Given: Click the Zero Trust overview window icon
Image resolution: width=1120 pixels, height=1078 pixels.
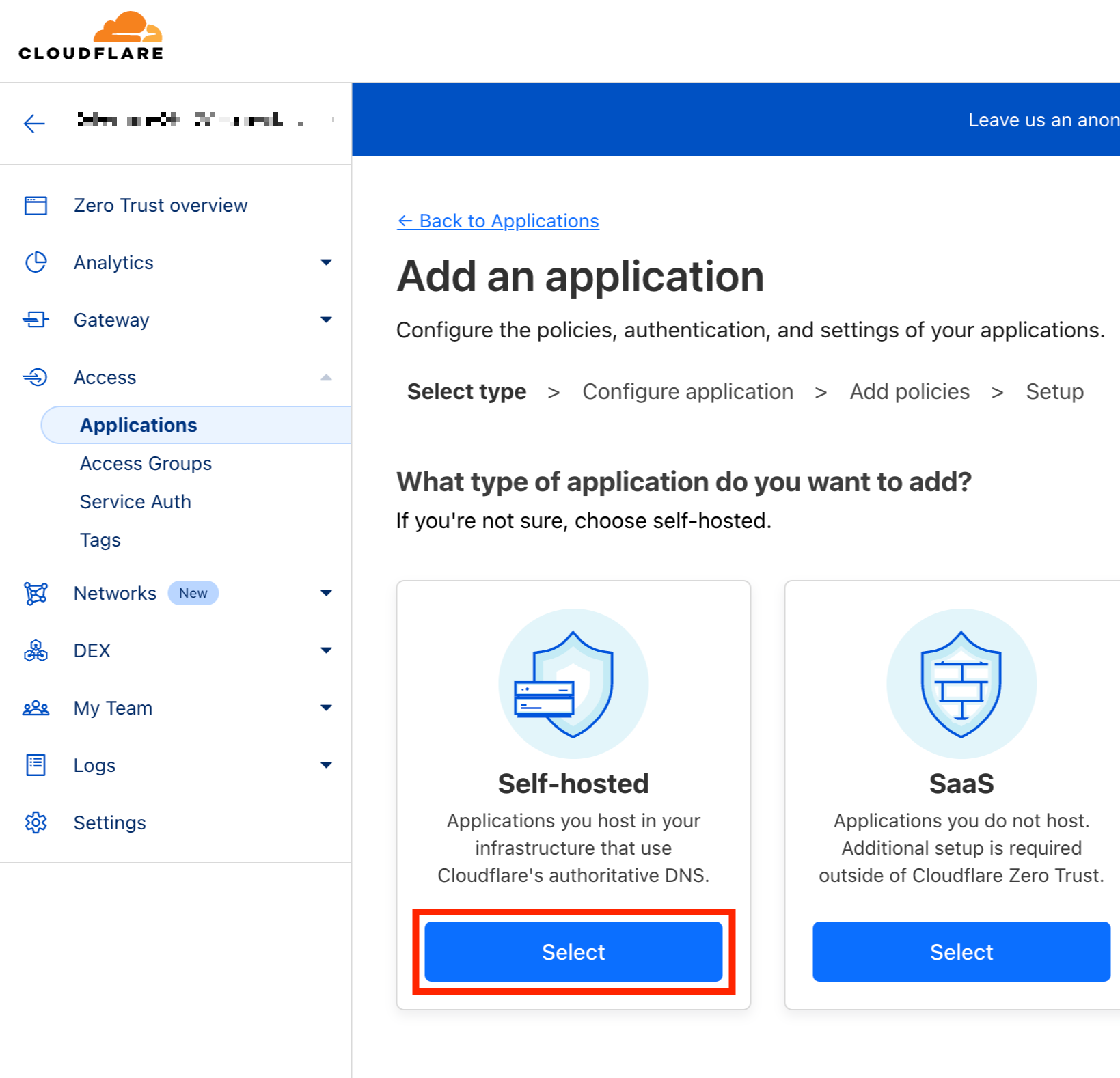Looking at the screenshot, I should point(36,205).
